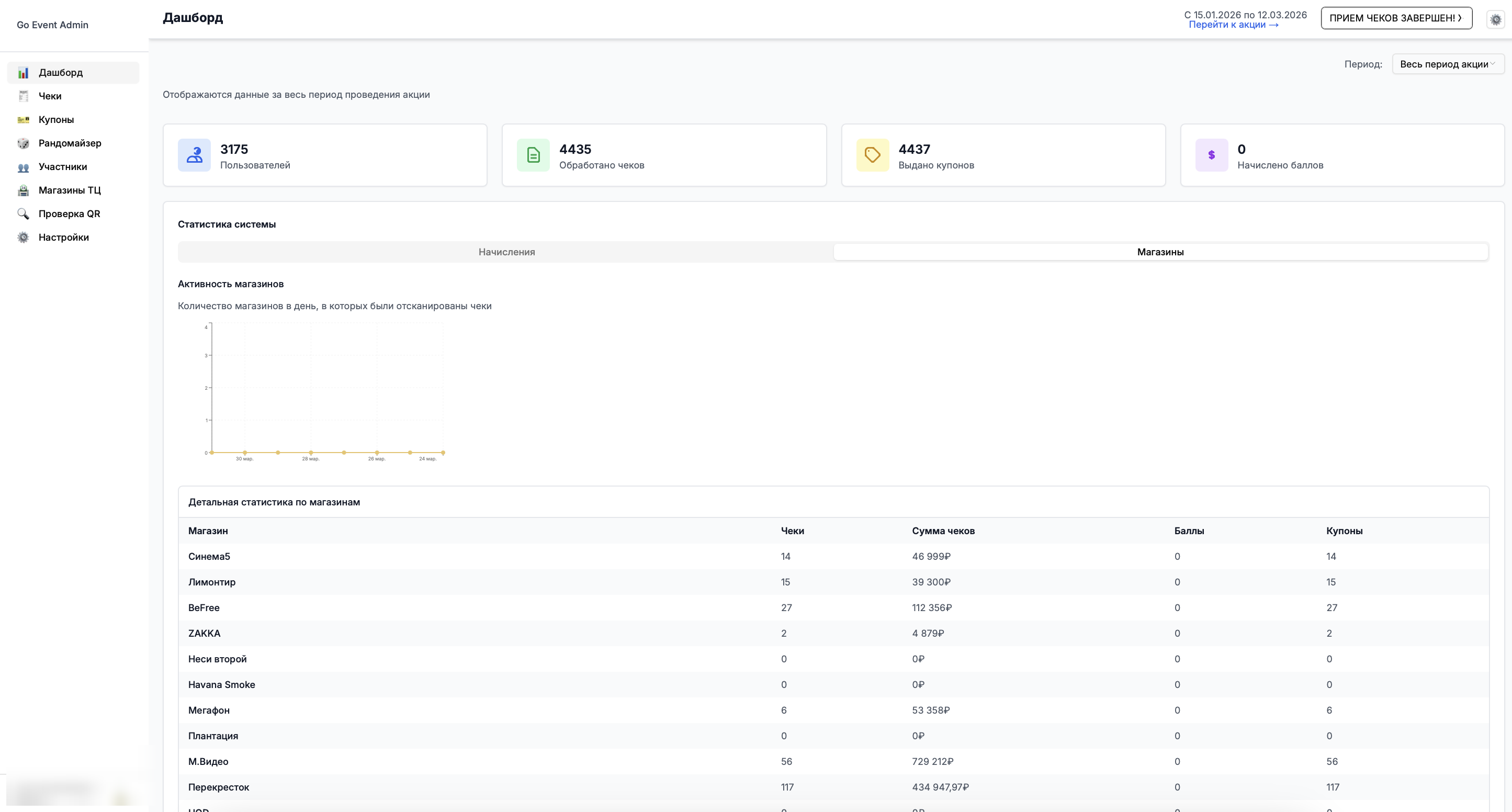Click the Рандомайзер dice sidebar icon

[23, 143]
